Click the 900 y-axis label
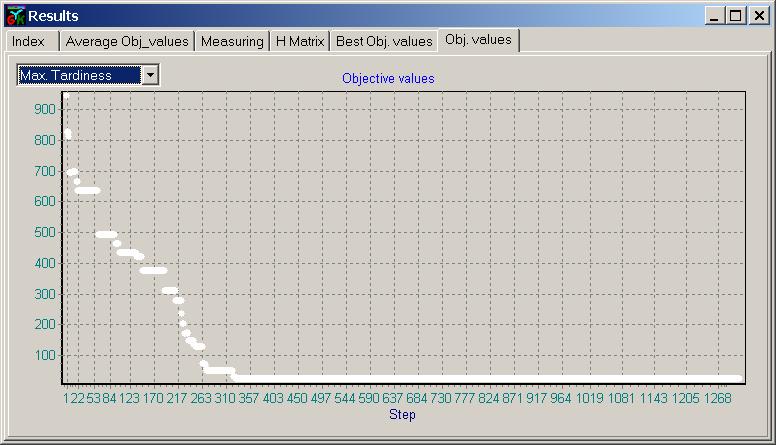This screenshot has height=445, width=776. pos(45,109)
